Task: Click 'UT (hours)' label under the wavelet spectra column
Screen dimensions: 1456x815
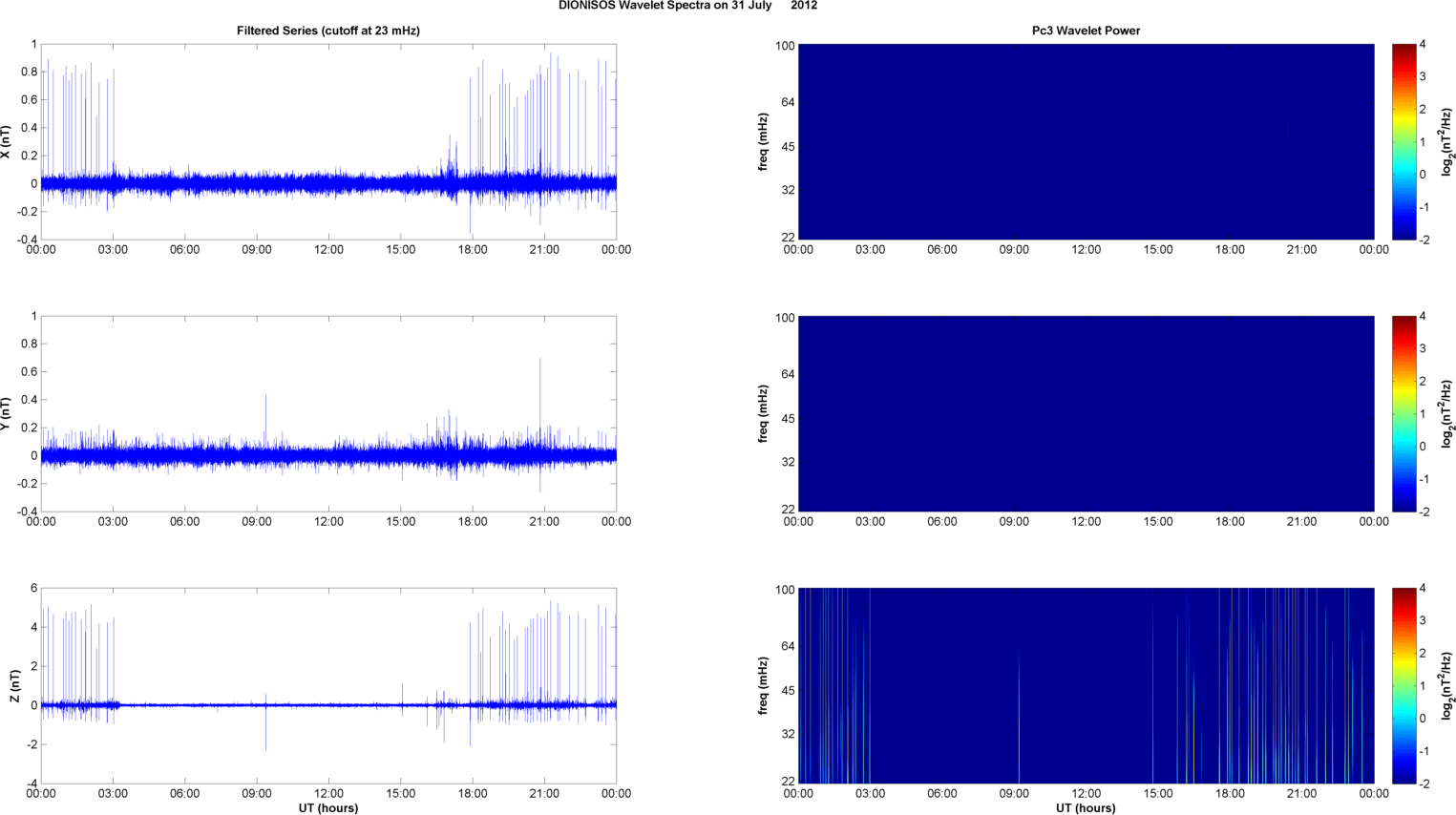Action: pos(1086,807)
